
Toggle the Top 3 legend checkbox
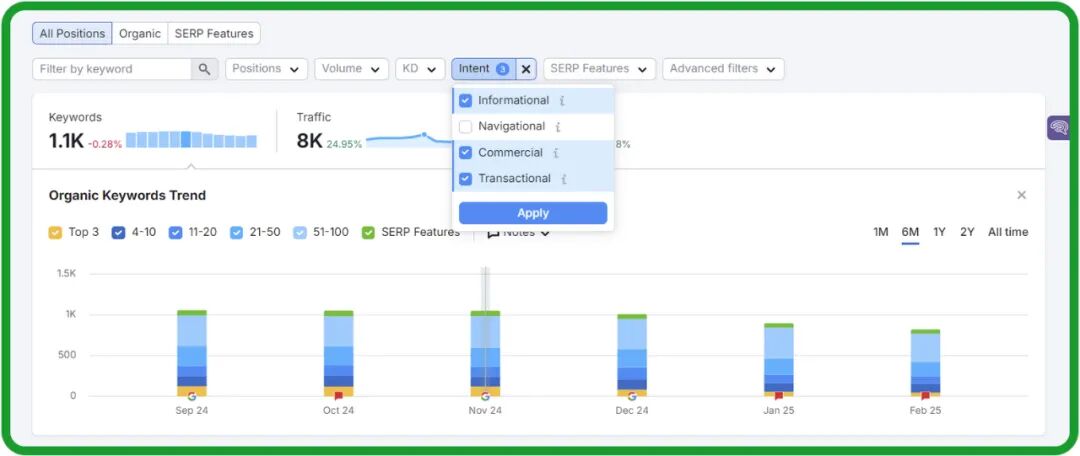(55, 232)
